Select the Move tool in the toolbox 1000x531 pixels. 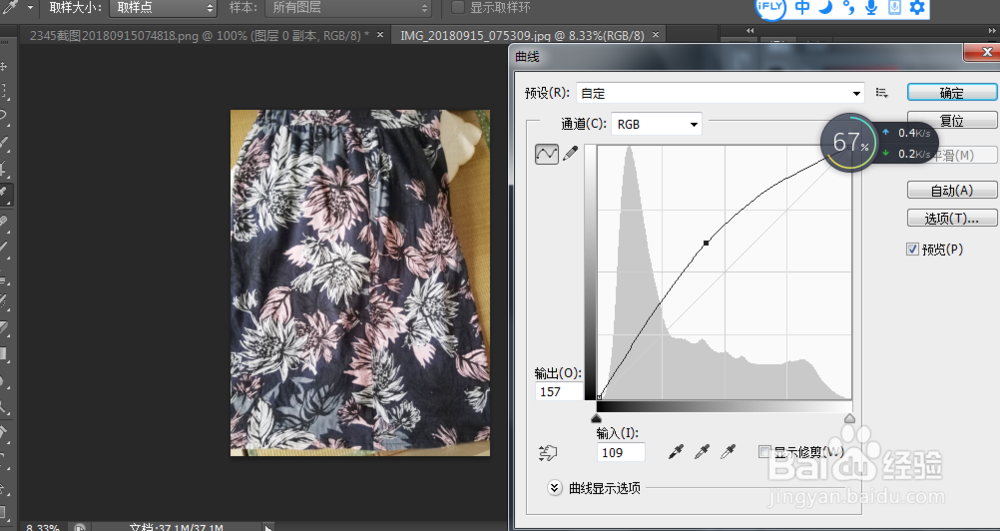4,66
